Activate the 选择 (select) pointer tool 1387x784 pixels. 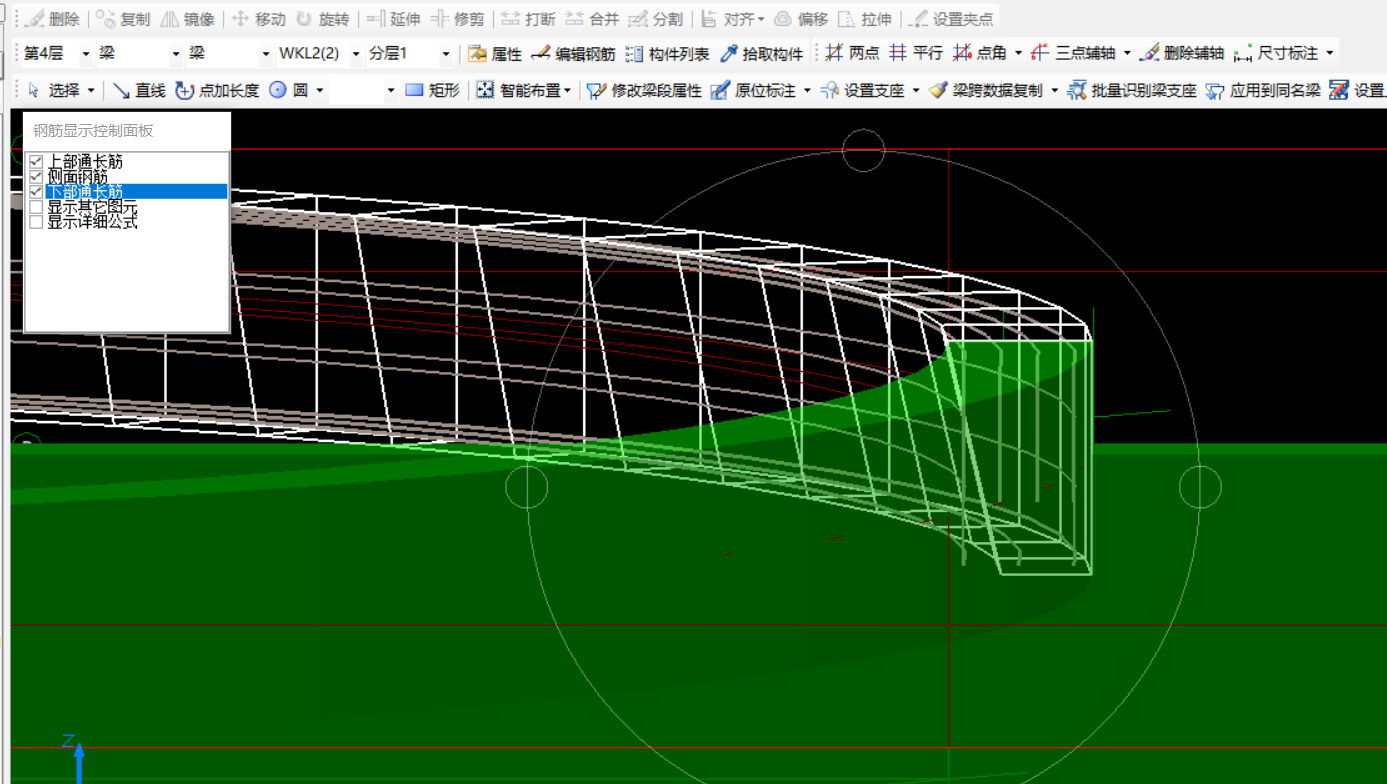tap(54, 90)
